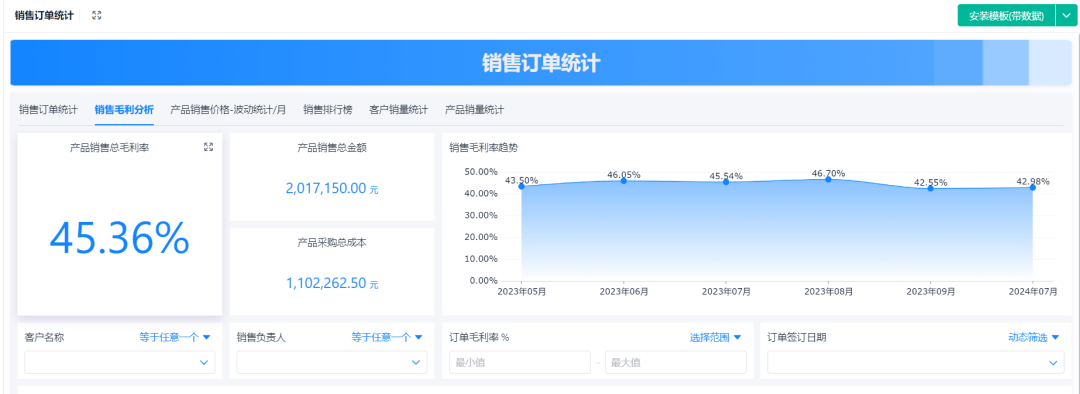Open the 销售排行榜 tab
The height and width of the screenshot is (394, 1080).
click(x=328, y=110)
